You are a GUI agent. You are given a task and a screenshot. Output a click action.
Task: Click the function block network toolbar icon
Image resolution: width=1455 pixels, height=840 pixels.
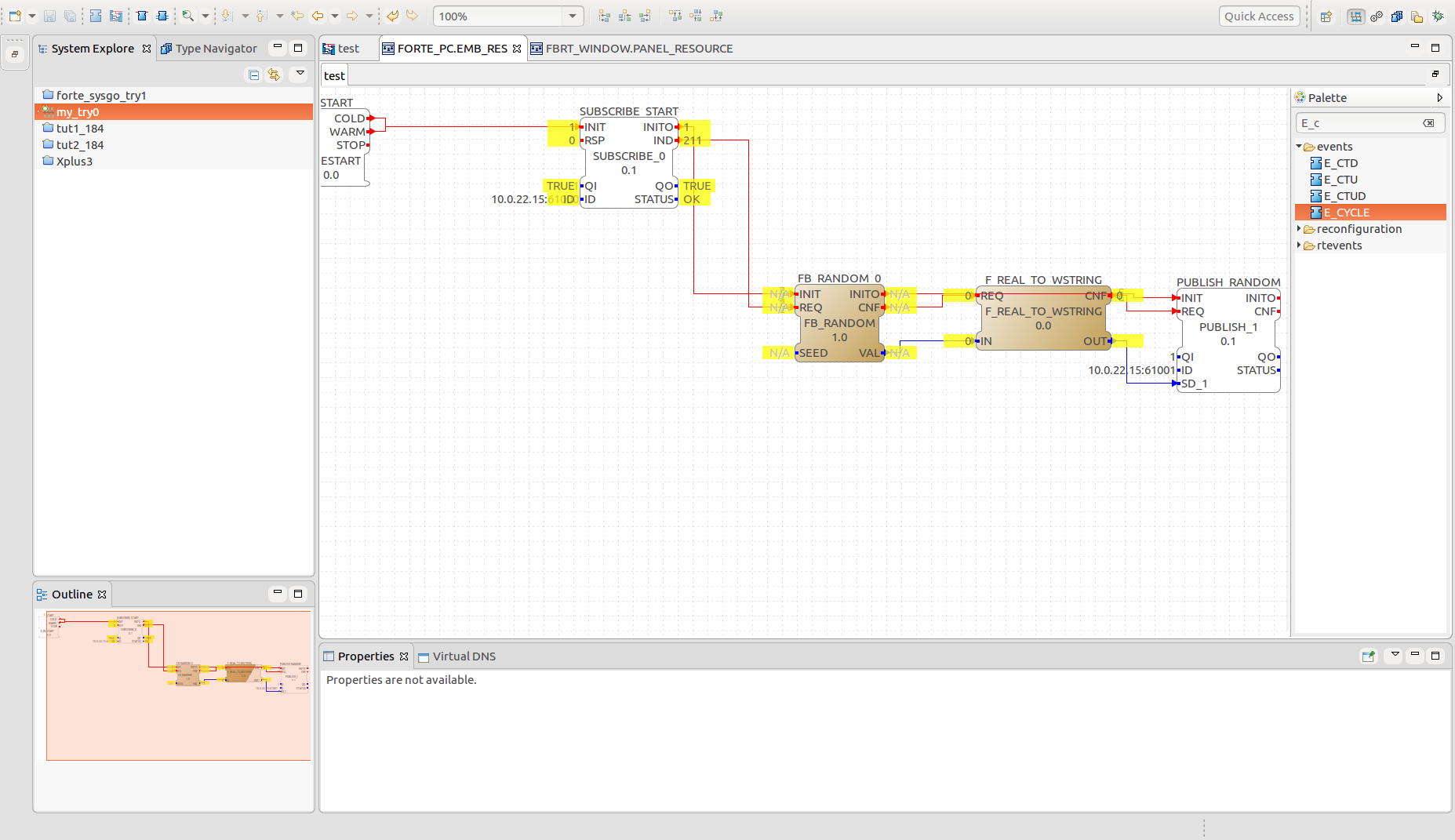click(x=116, y=16)
